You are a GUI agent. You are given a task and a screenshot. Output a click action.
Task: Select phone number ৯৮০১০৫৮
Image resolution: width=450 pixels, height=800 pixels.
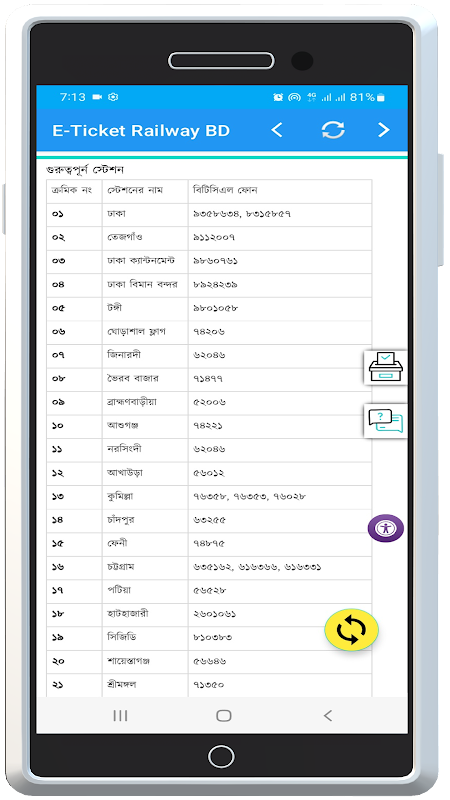pyautogui.click(x=215, y=308)
